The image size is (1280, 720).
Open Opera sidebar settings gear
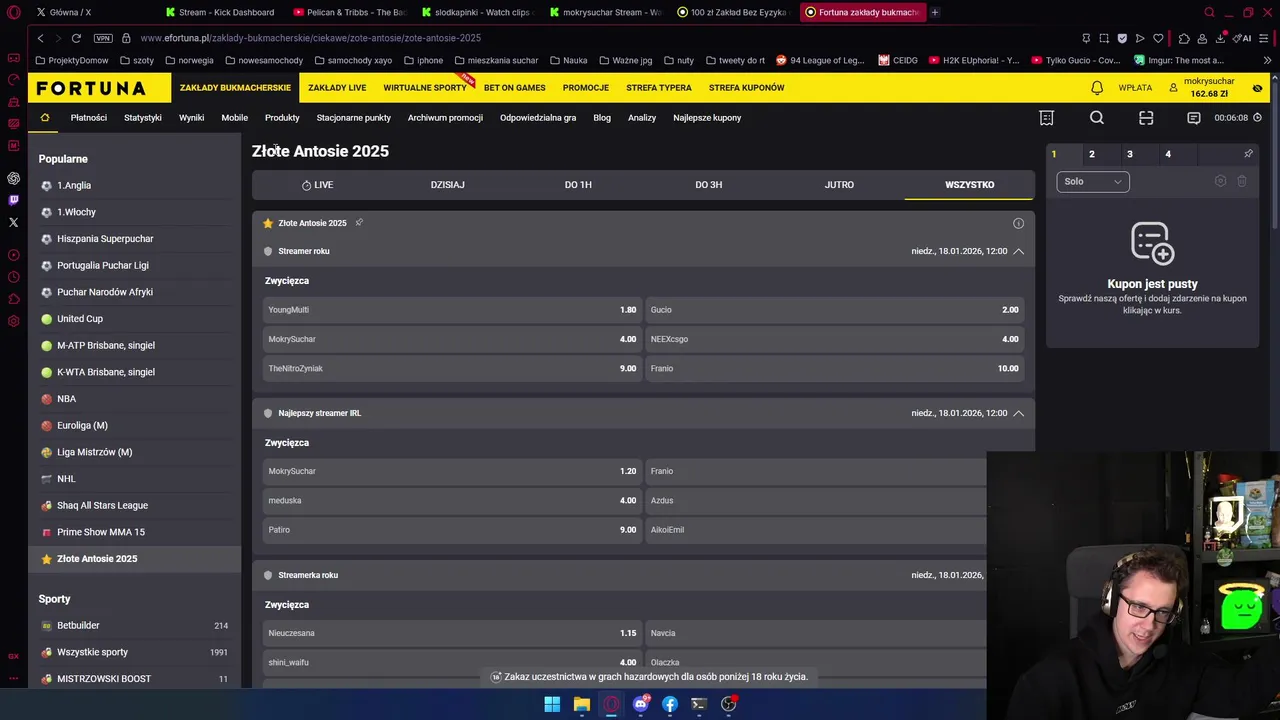(13, 321)
